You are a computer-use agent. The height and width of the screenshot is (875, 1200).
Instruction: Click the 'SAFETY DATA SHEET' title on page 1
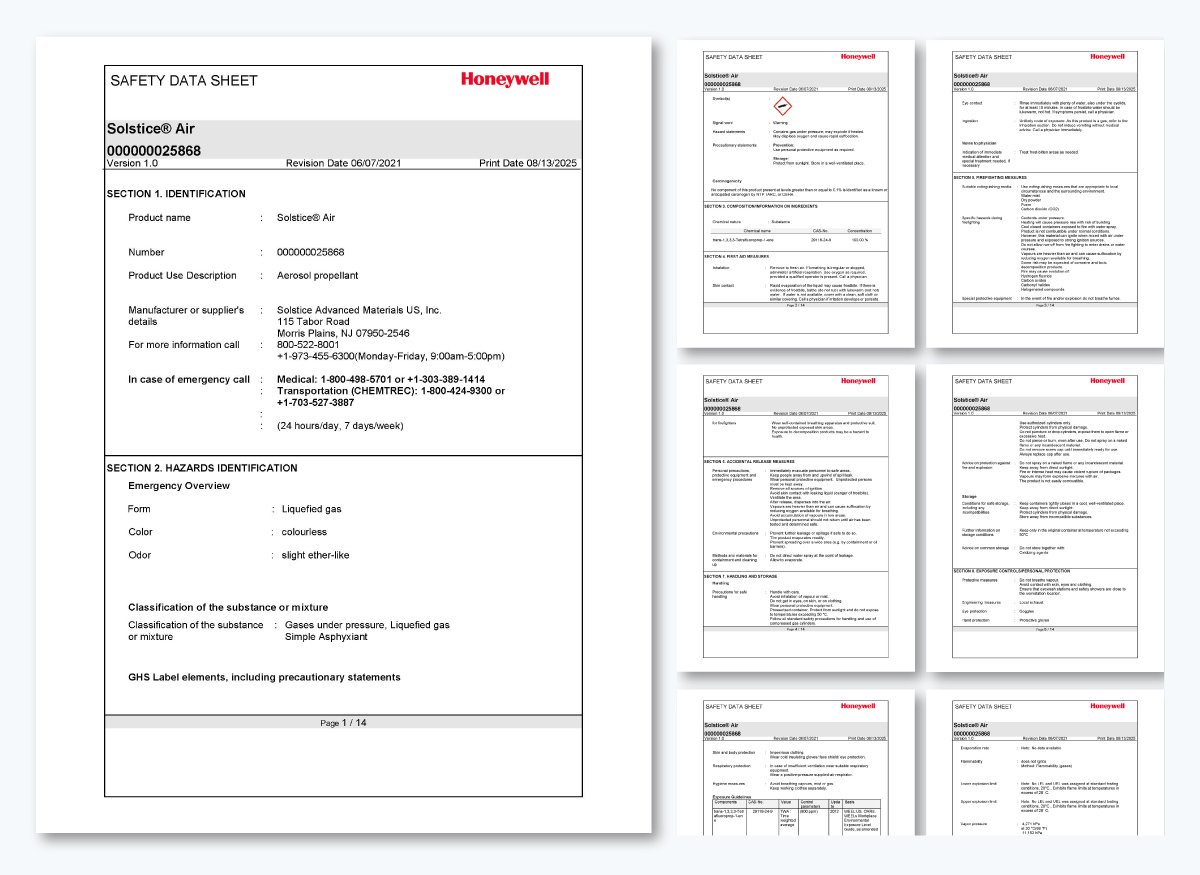(x=184, y=81)
